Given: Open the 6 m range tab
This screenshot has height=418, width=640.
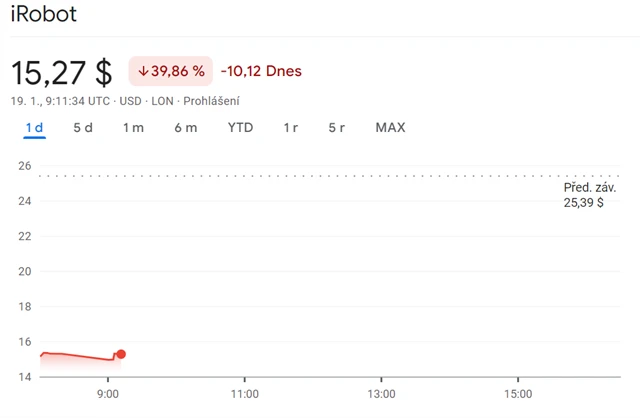Looking at the screenshot, I should pyautogui.click(x=185, y=127).
